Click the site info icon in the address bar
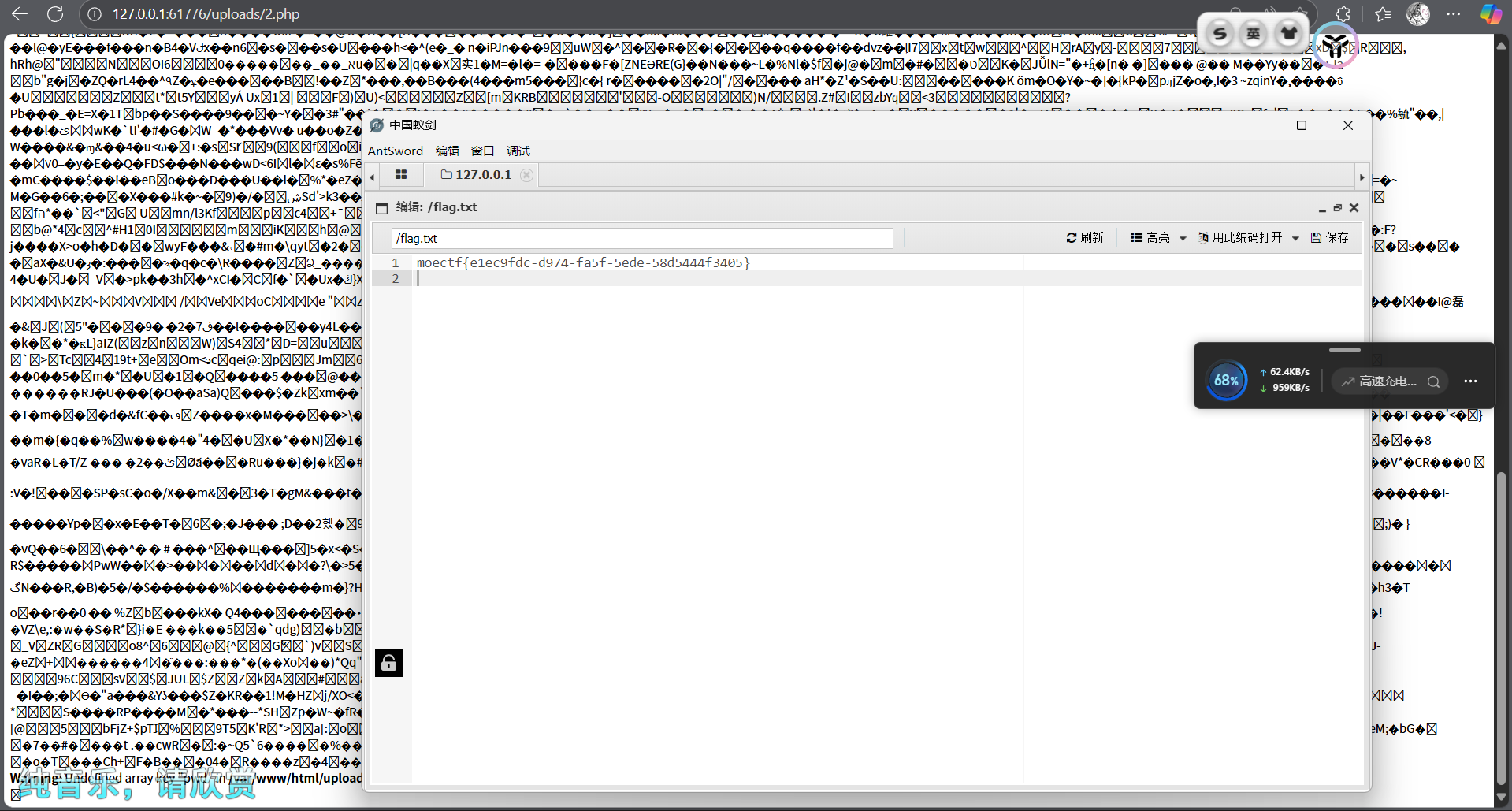The width and height of the screenshot is (1512, 811). pyautogui.click(x=94, y=13)
